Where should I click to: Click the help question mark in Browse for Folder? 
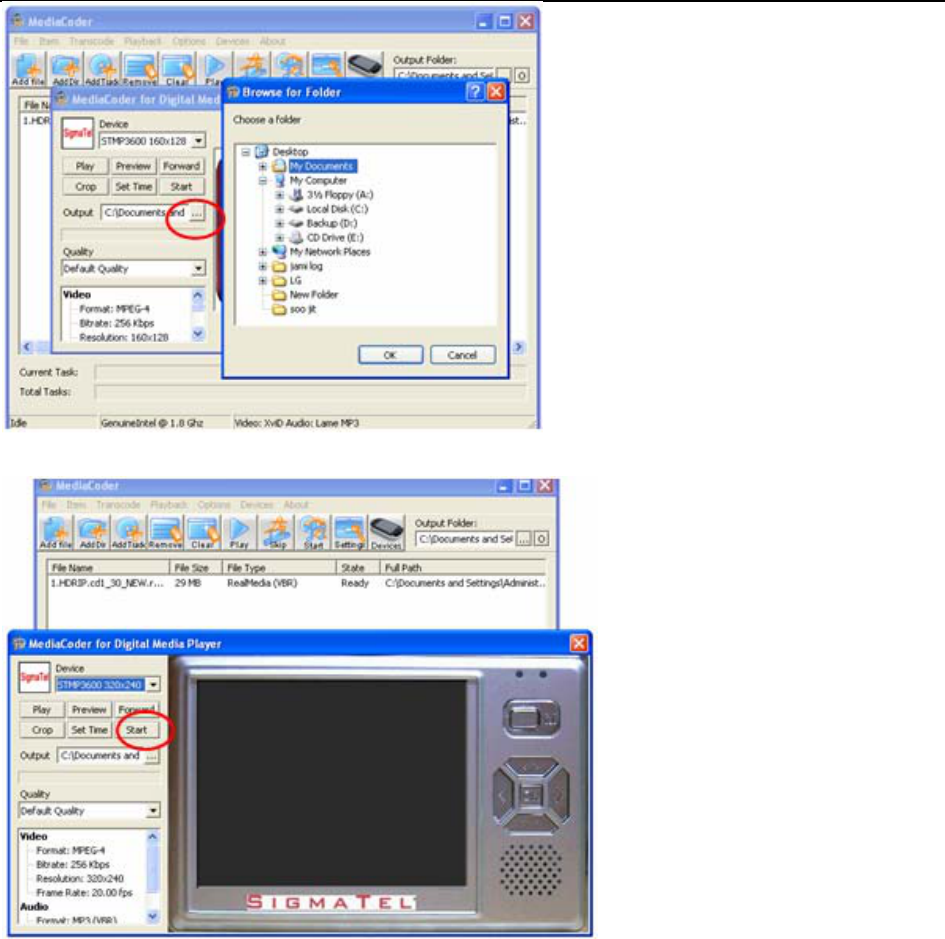pos(475,92)
